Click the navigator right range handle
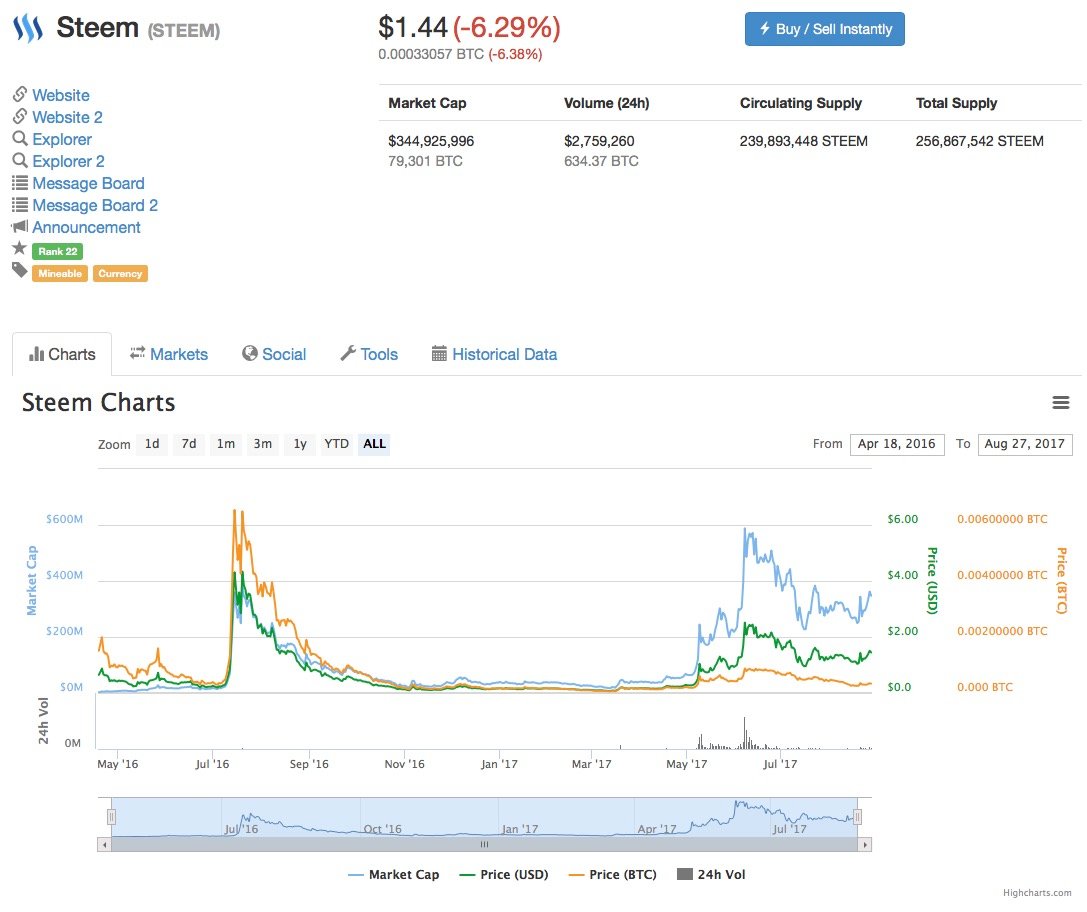The image size is (1087, 912). point(858,817)
